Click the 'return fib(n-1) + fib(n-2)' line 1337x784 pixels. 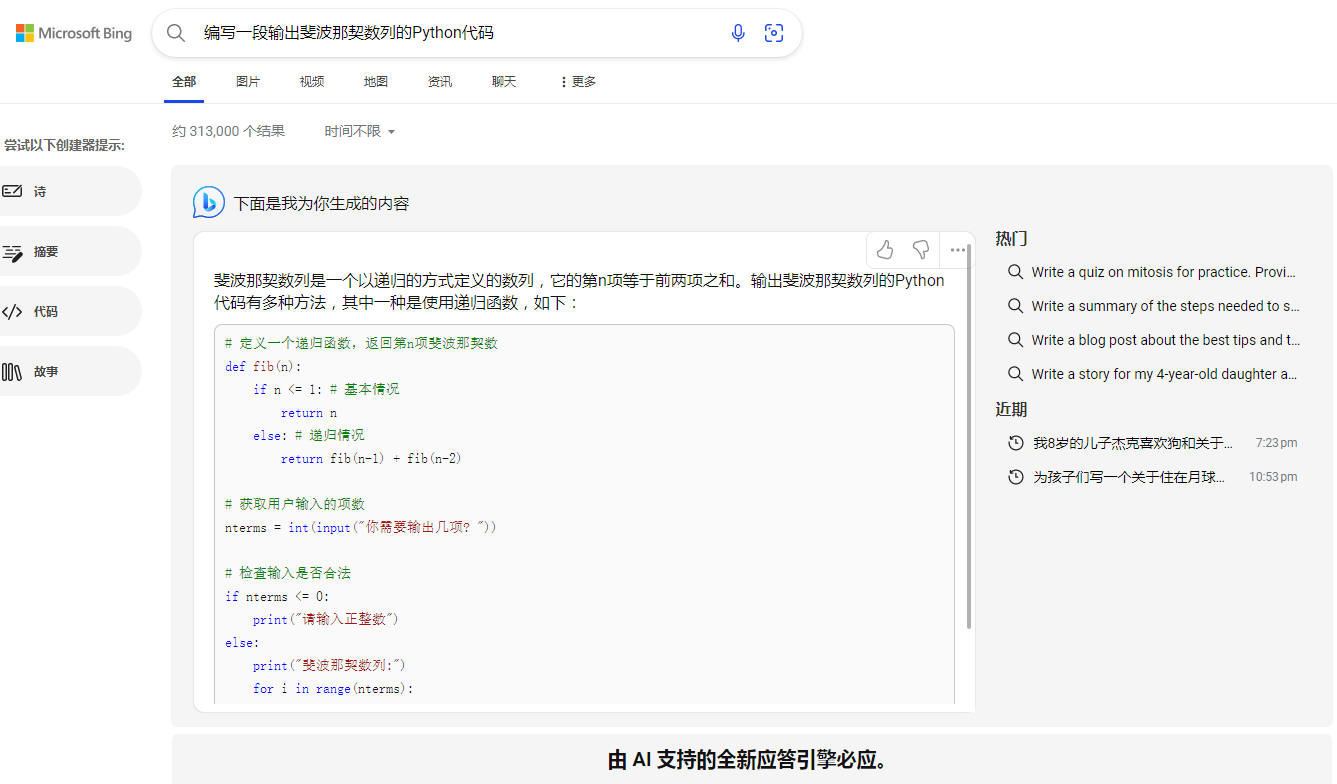[371, 459]
